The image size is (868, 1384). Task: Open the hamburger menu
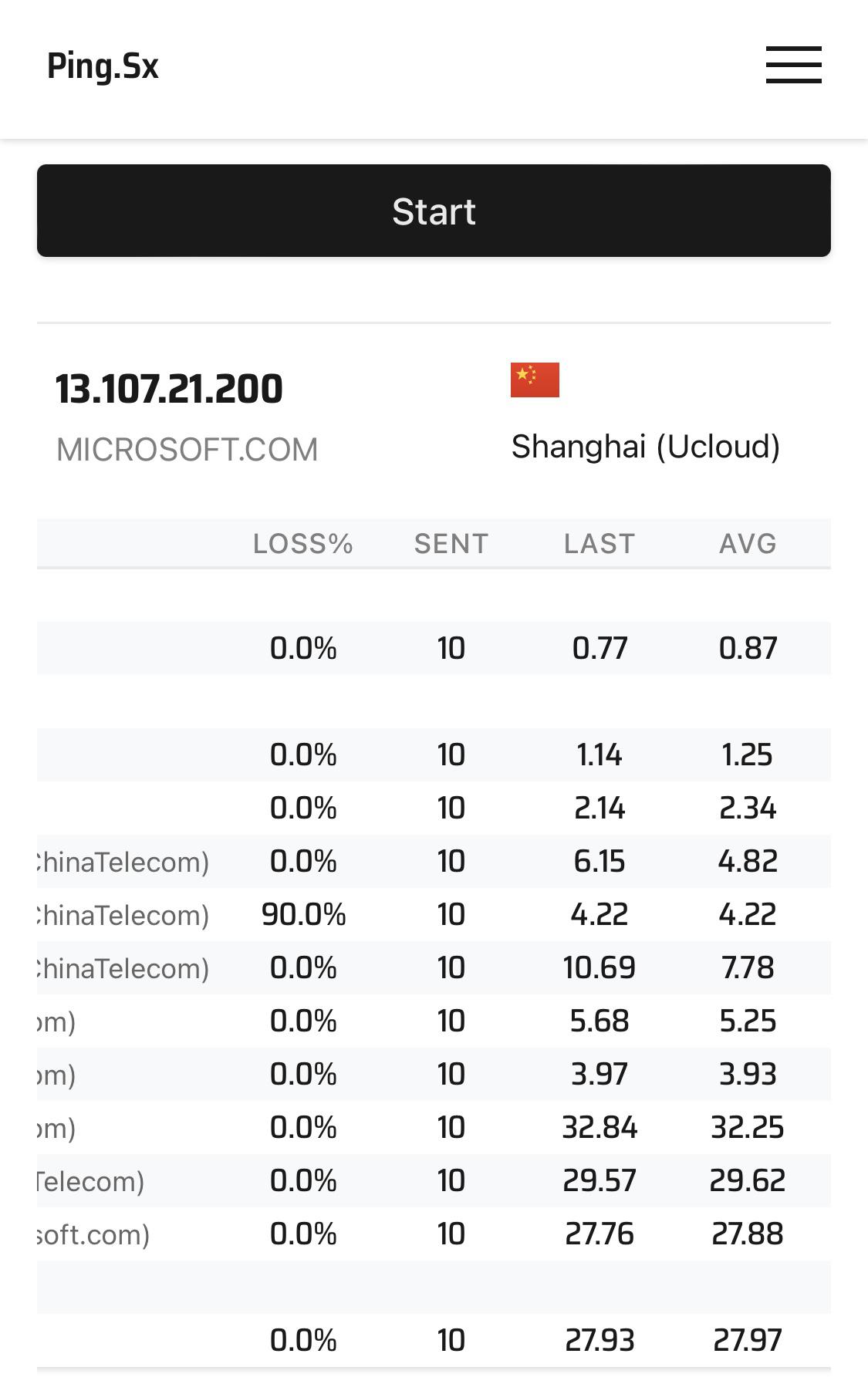(x=793, y=65)
